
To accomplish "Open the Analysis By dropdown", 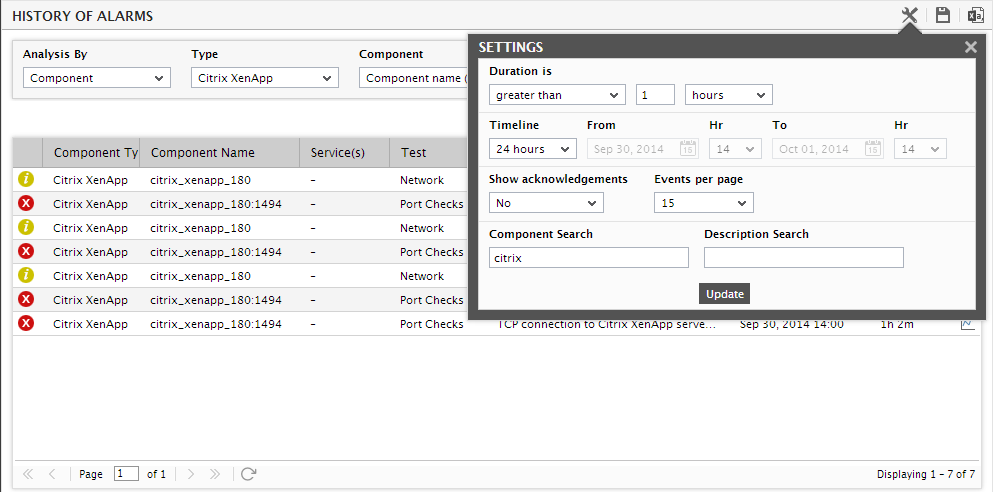I will point(97,79).
